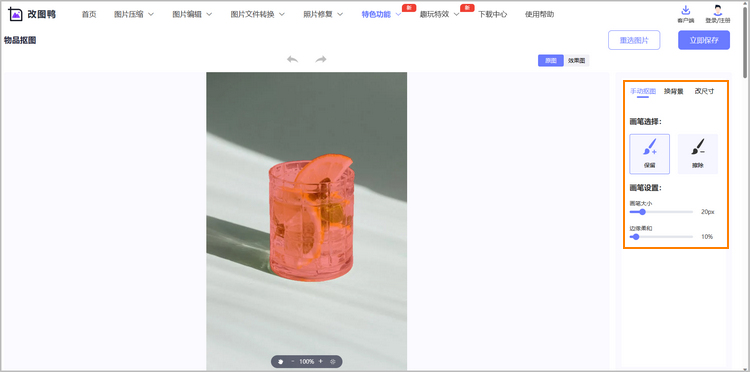Zoom out with the minus icon
The width and height of the screenshot is (750, 372).
coord(292,361)
